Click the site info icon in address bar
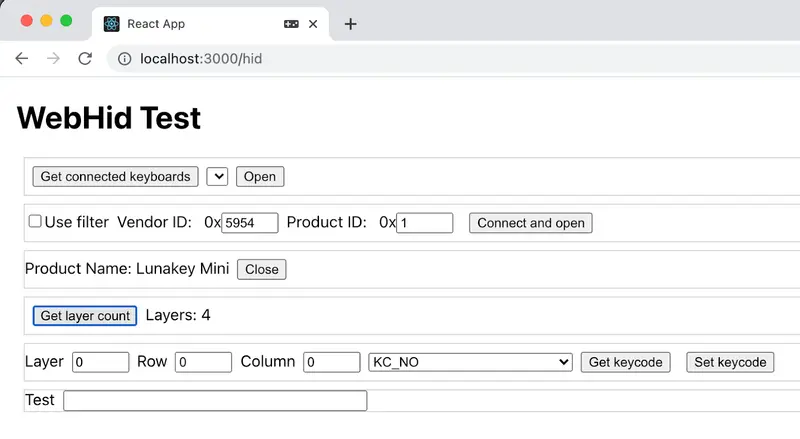This screenshot has height=439, width=800. (124, 59)
